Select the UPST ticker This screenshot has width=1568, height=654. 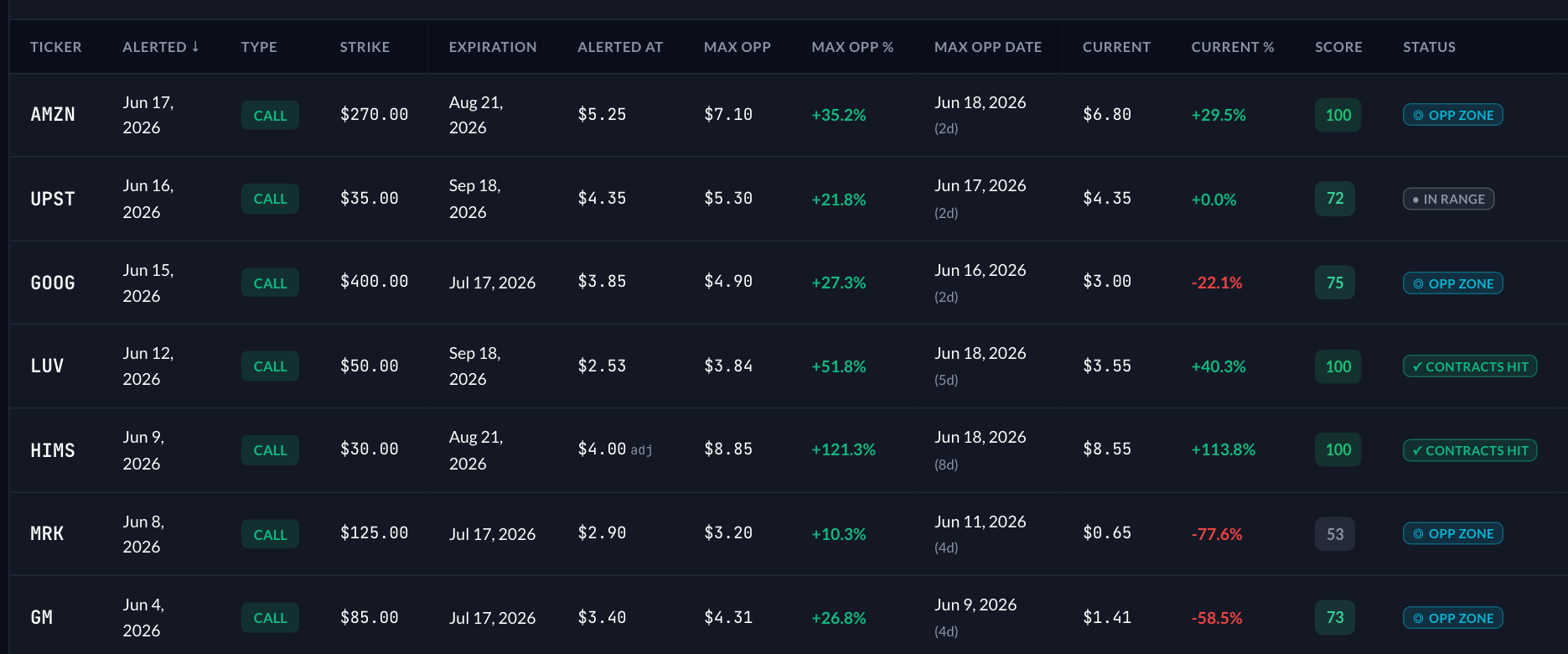click(53, 199)
